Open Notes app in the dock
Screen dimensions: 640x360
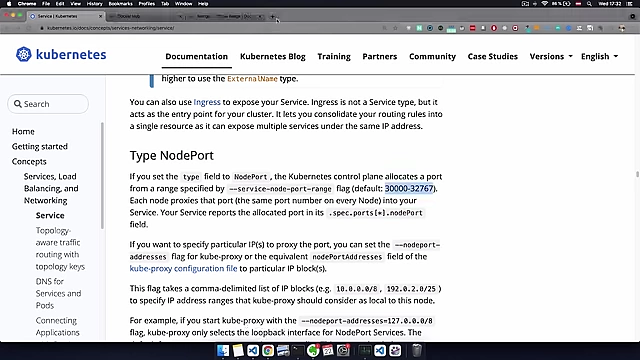238,351
